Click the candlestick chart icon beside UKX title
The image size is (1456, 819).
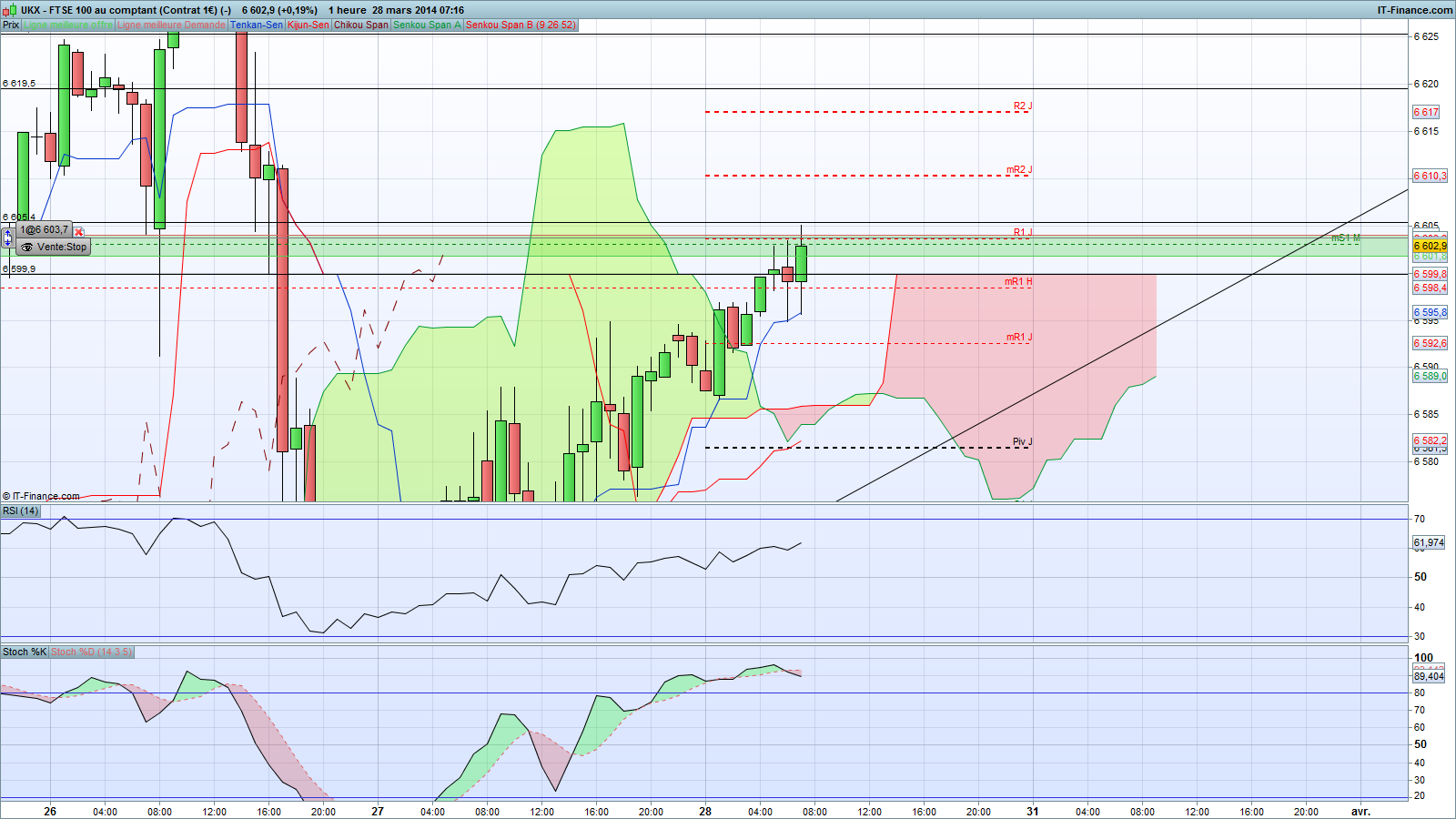pyautogui.click(x=11, y=10)
